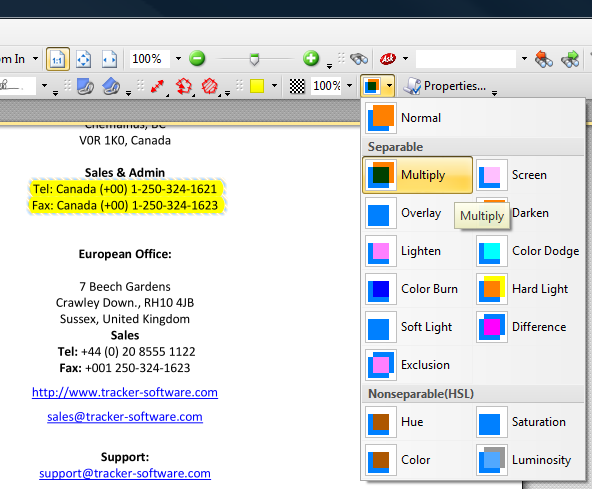Click the Sales & Admin heading
This screenshot has width=592, height=489.
[x=125, y=173]
